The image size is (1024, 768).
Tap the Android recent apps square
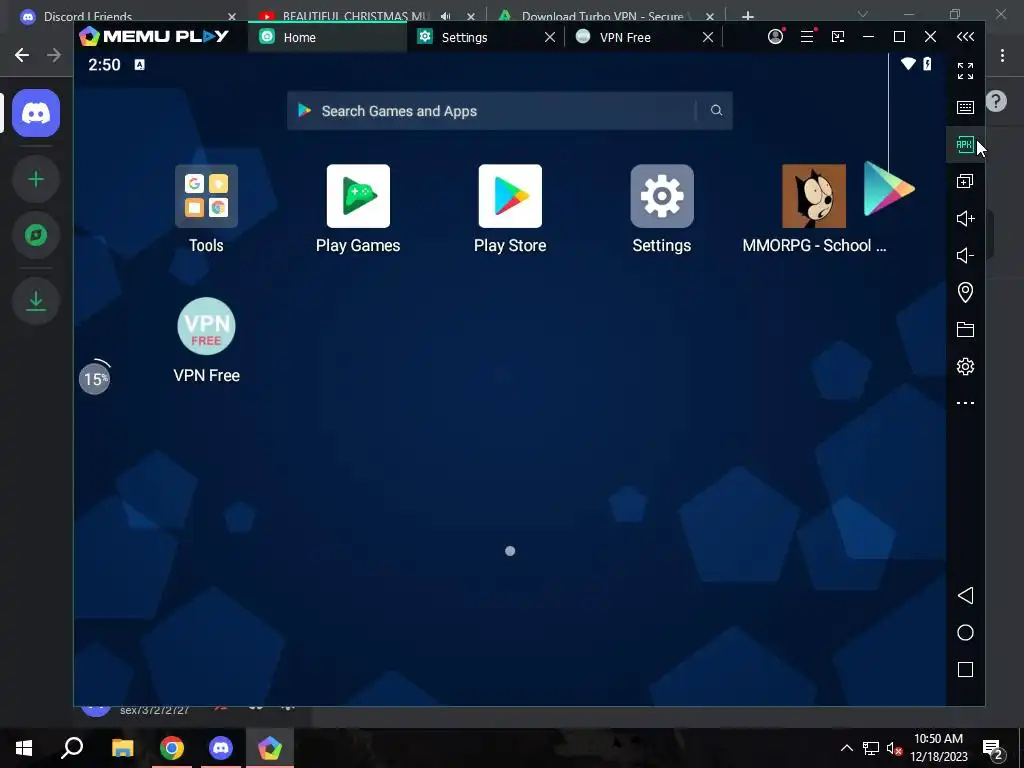965,669
